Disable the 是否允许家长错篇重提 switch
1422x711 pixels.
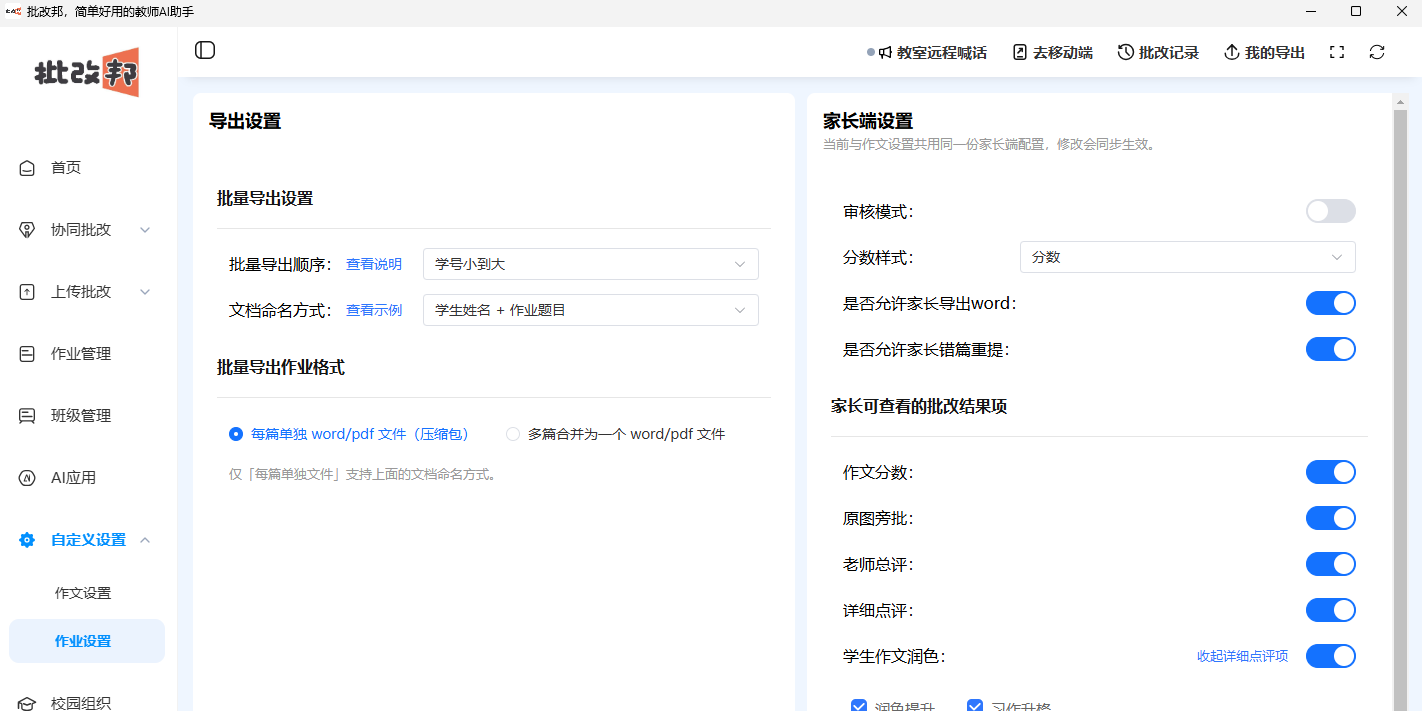pyautogui.click(x=1331, y=349)
